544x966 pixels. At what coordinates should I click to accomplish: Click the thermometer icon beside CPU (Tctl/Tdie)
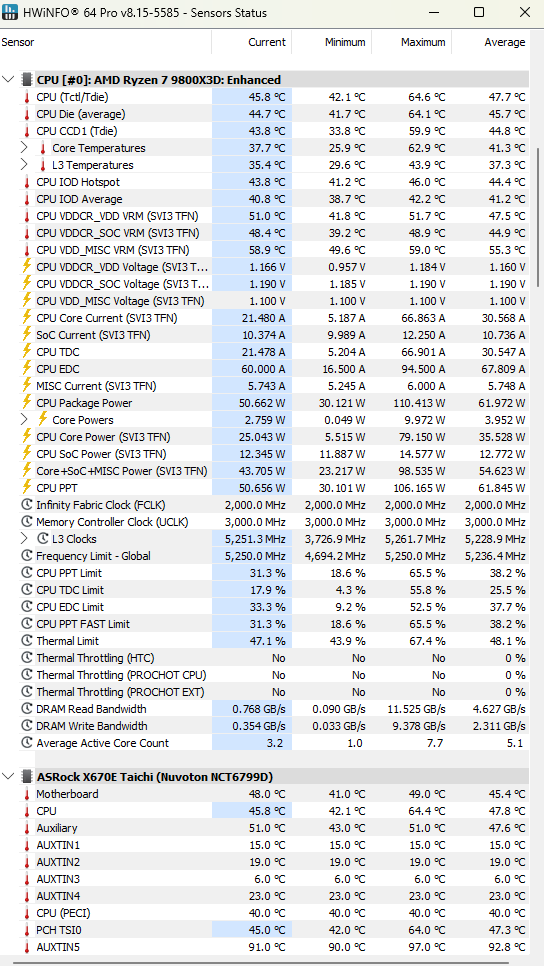tap(26, 97)
